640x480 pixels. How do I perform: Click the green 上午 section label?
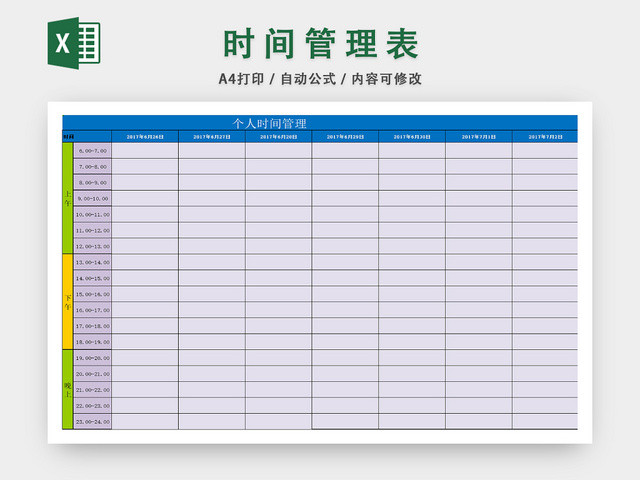click(68, 198)
